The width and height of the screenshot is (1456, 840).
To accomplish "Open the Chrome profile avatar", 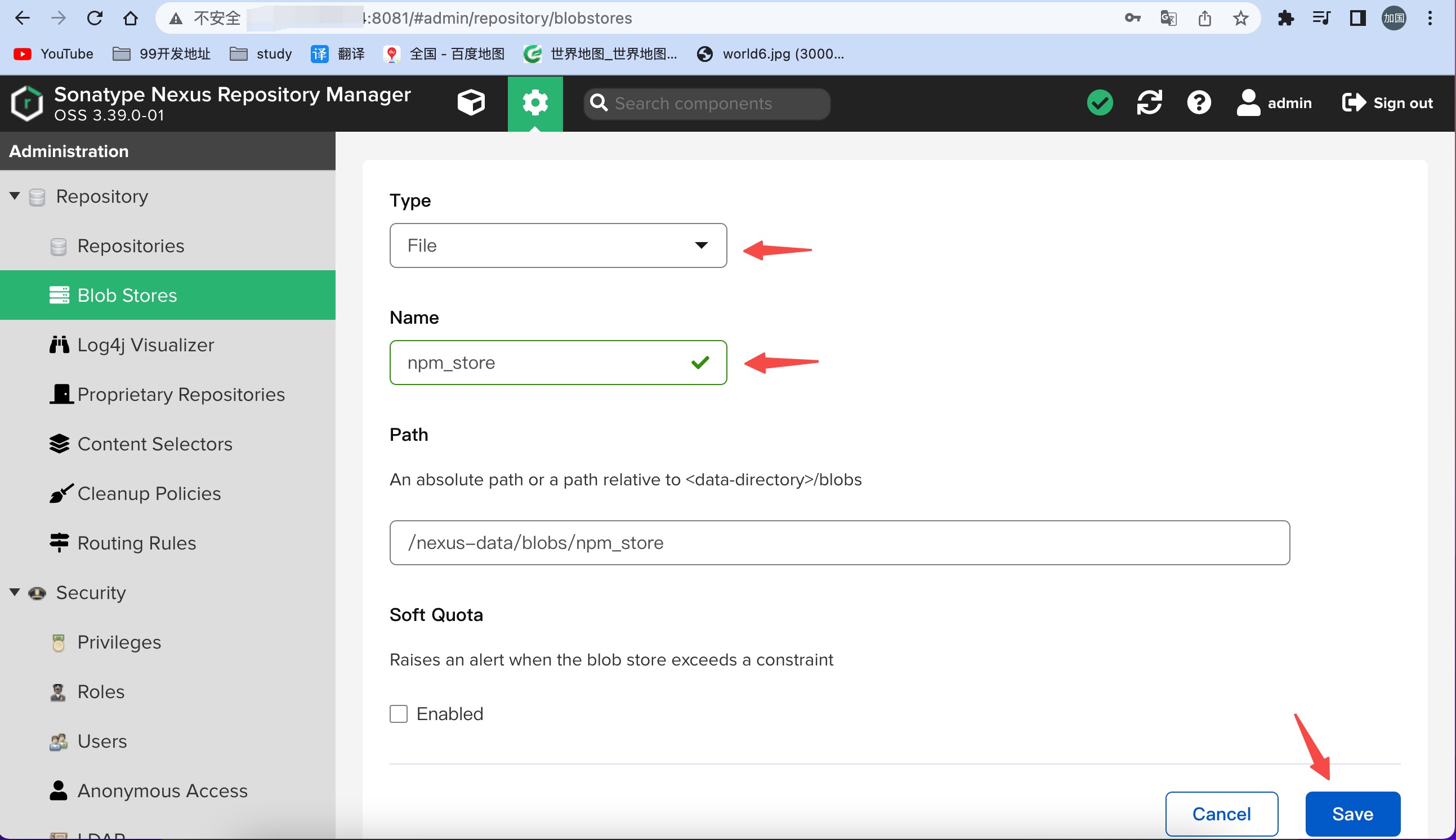I will click(x=1394, y=18).
